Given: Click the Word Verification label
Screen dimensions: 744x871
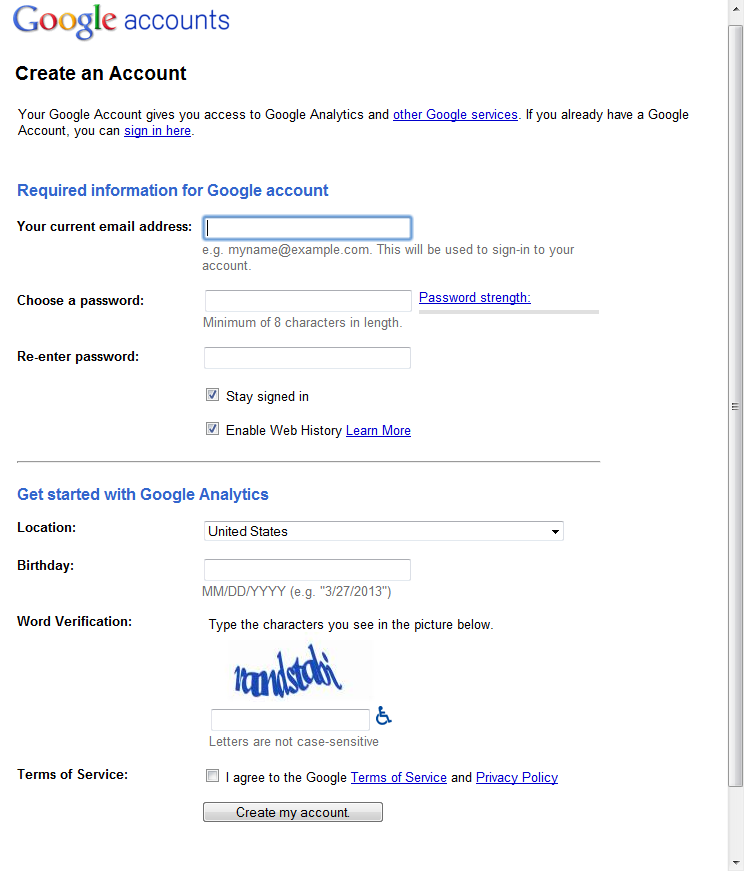Looking at the screenshot, I should (74, 621).
